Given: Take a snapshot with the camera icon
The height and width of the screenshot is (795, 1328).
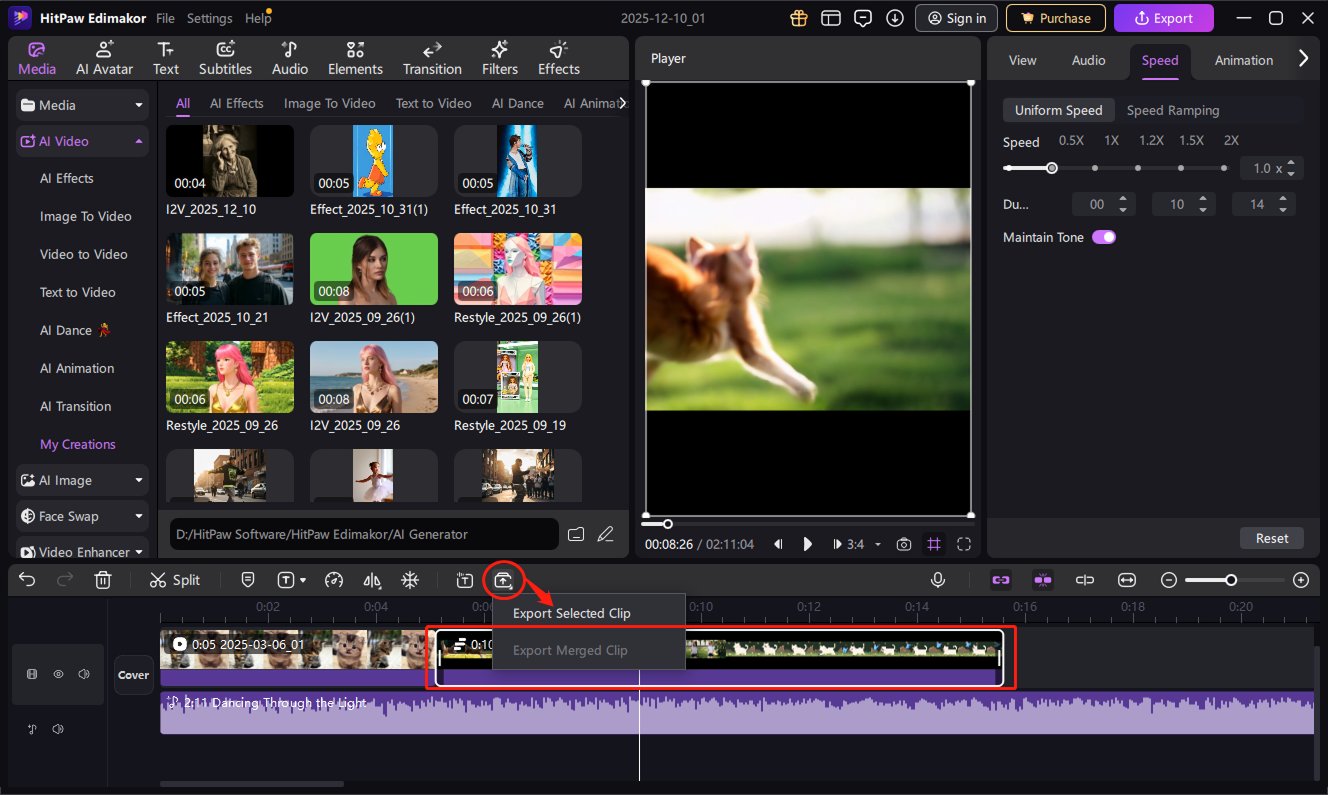Looking at the screenshot, I should pyautogui.click(x=904, y=544).
